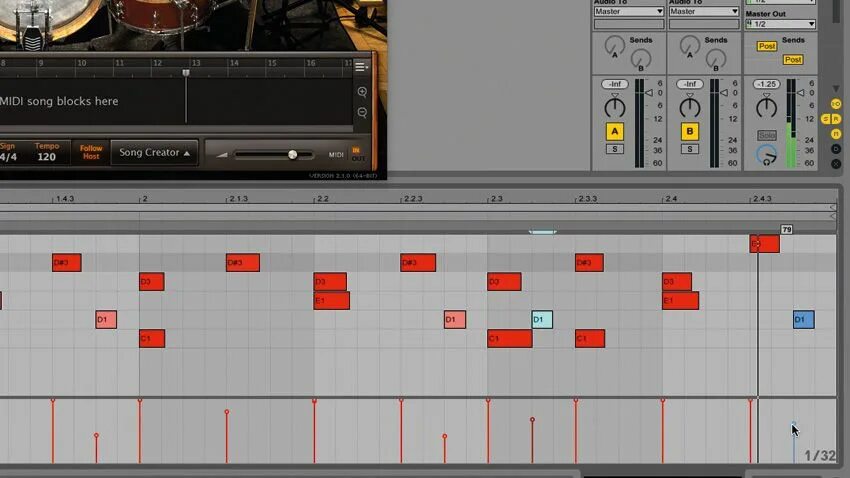Select the E1 note at beat 2.2
Screen dimensions: 850x478
[331, 301]
